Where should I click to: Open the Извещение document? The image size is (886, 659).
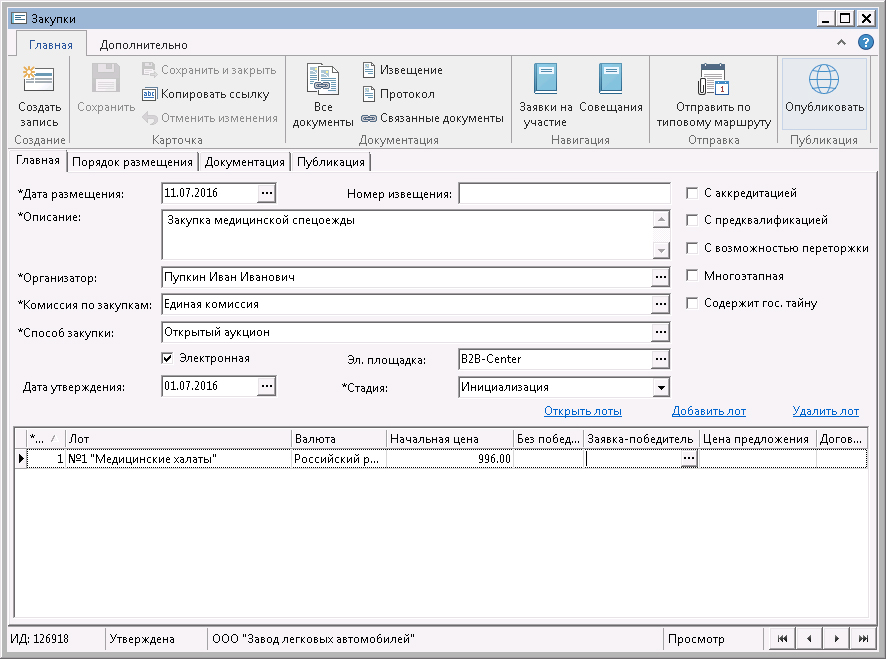[403, 70]
